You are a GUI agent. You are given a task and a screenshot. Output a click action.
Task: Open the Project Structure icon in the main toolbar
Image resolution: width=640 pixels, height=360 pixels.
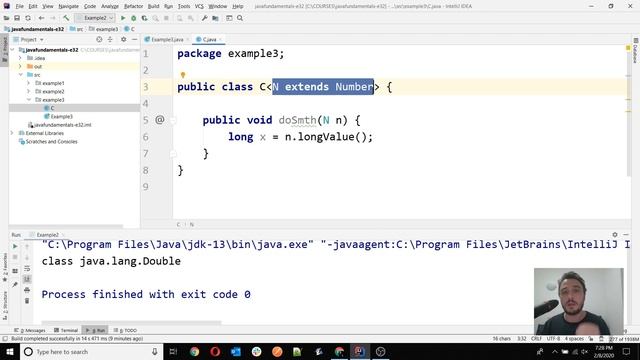(x=215, y=18)
